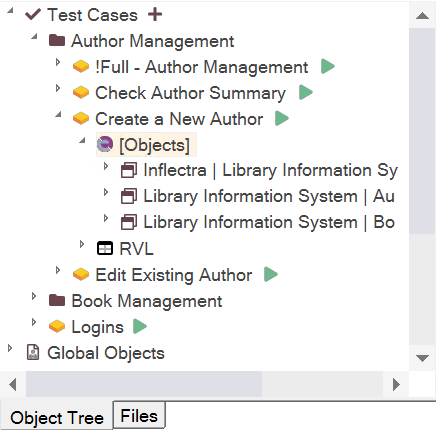The image size is (436, 430).
Task: Expand the Book Management folder
Action: [x=34, y=296]
